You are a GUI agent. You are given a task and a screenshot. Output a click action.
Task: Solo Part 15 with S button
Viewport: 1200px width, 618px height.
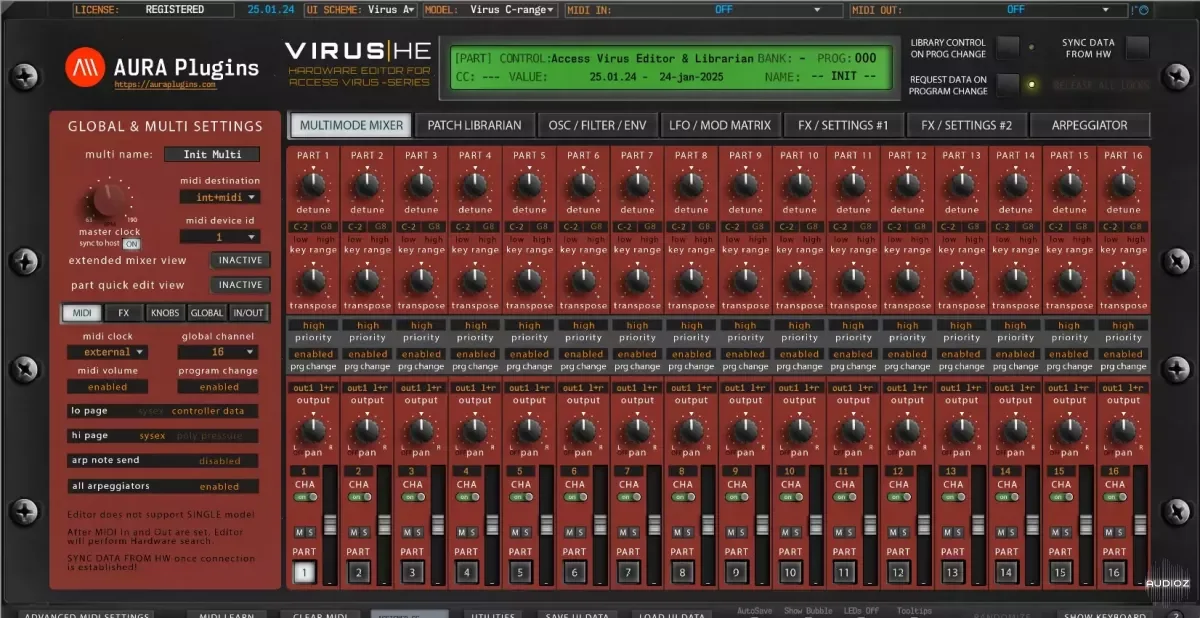(x=1066, y=532)
